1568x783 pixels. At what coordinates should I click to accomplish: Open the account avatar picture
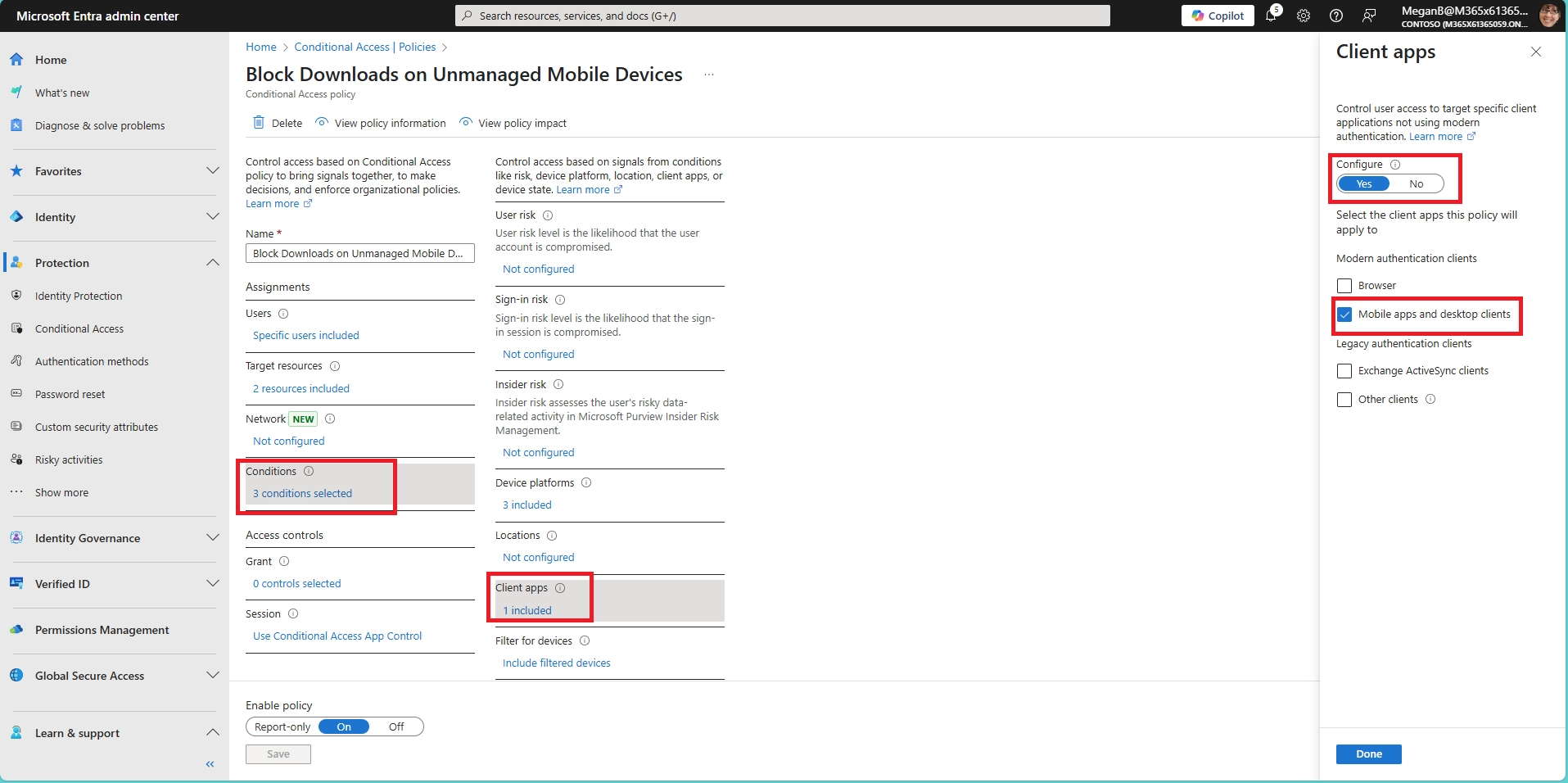click(x=1549, y=16)
